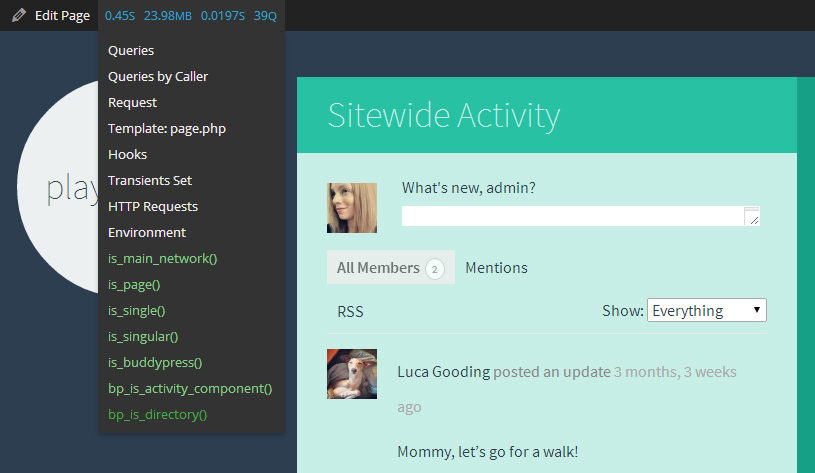Select Transients Set in the menu
Screen dimensions: 815x473
tap(150, 180)
